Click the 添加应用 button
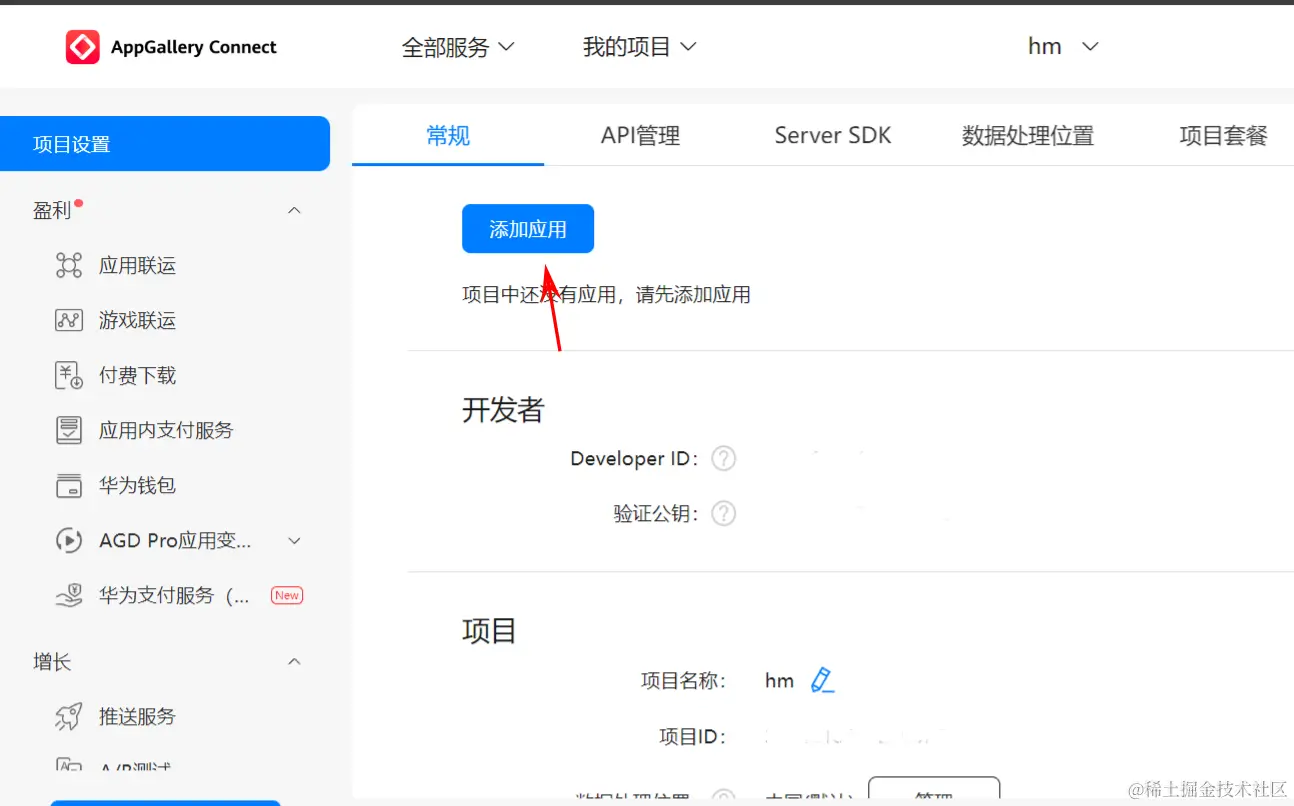1294x806 pixels. (528, 229)
